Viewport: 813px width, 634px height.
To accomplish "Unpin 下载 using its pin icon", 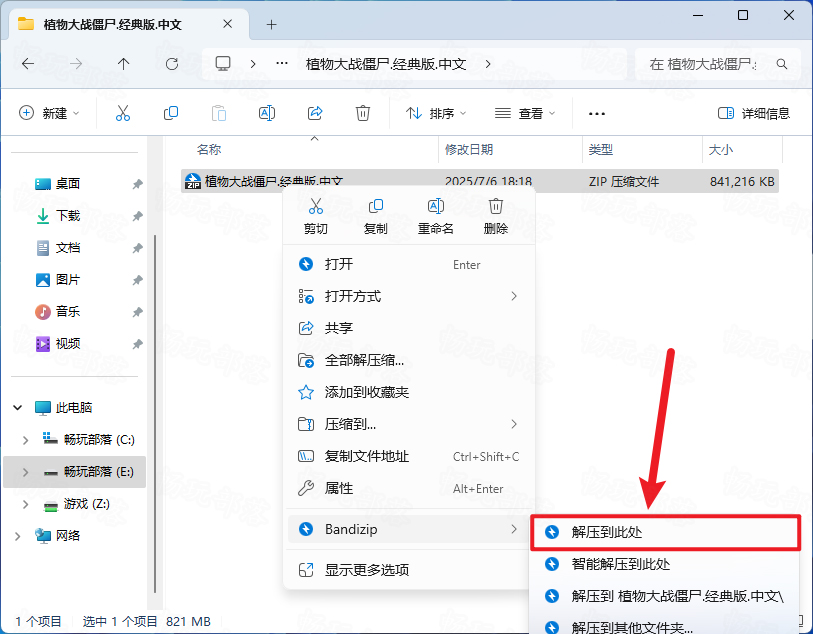I will [137, 216].
